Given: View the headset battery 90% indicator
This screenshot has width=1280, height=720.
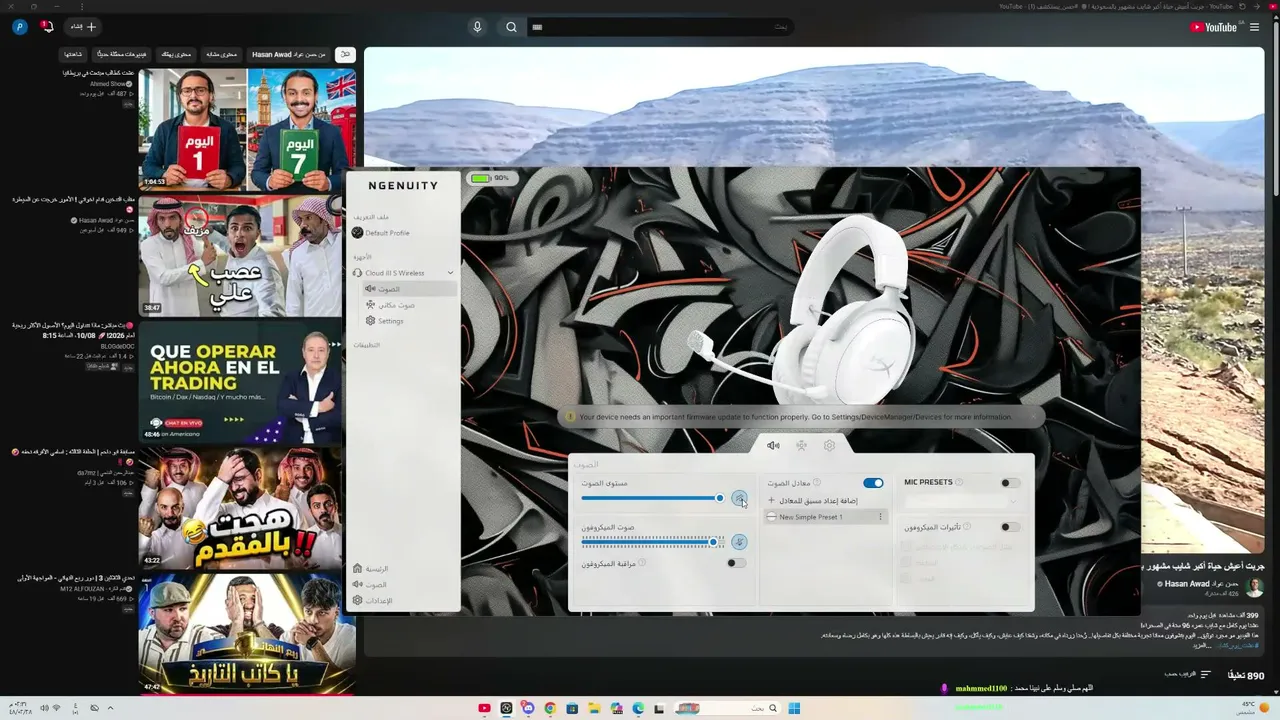Looking at the screenshot, I should tap(490, 178).
